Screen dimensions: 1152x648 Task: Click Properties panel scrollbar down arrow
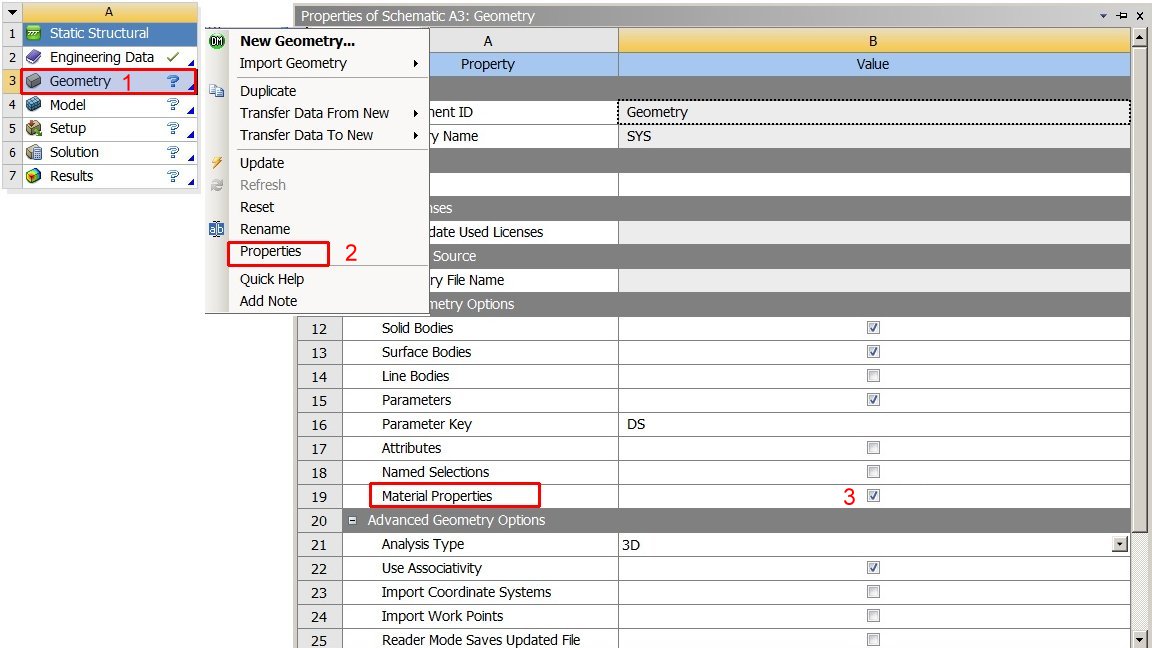click(1140, 638)
